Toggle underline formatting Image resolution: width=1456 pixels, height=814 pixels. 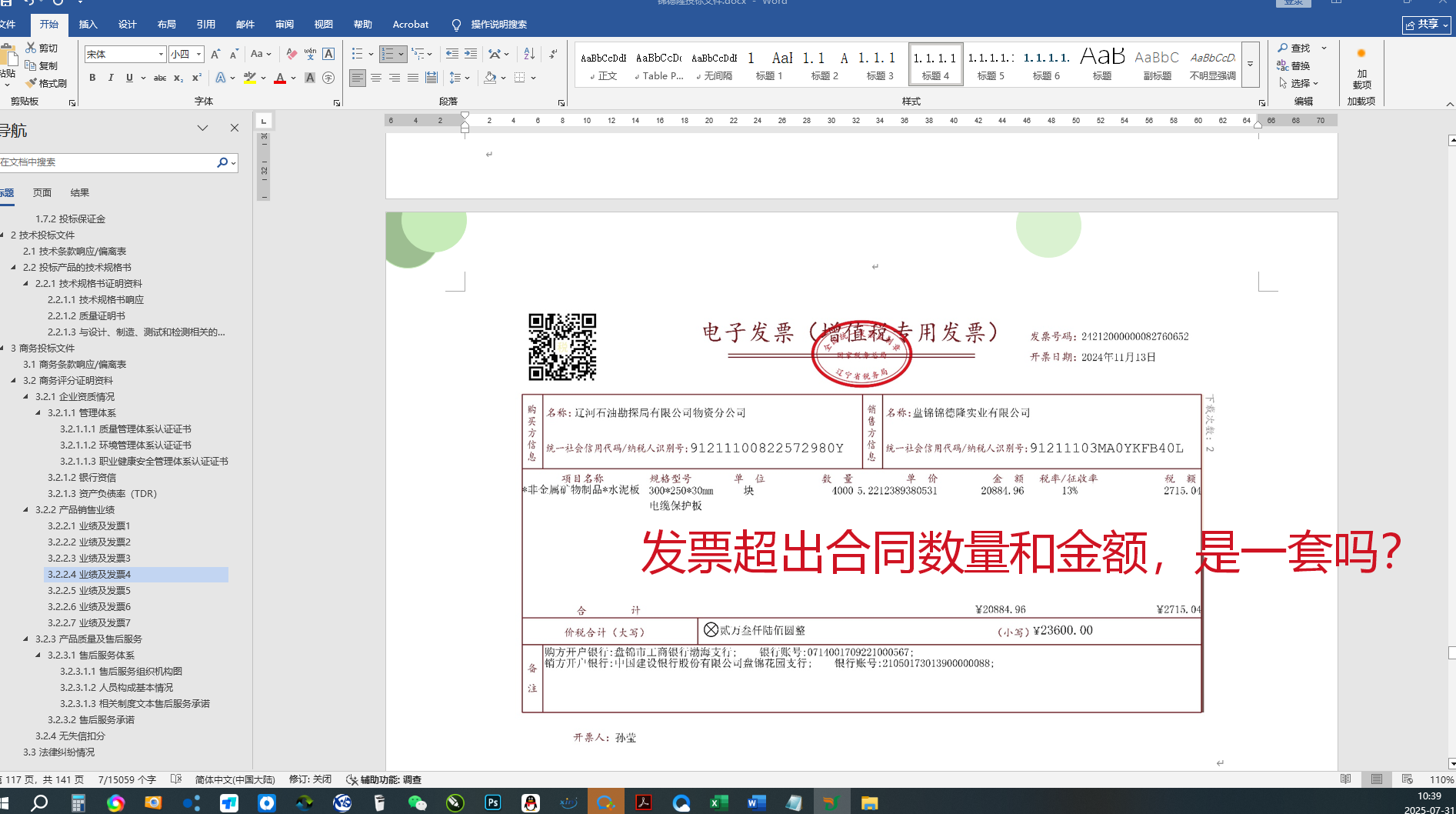(x=129, y=78)
